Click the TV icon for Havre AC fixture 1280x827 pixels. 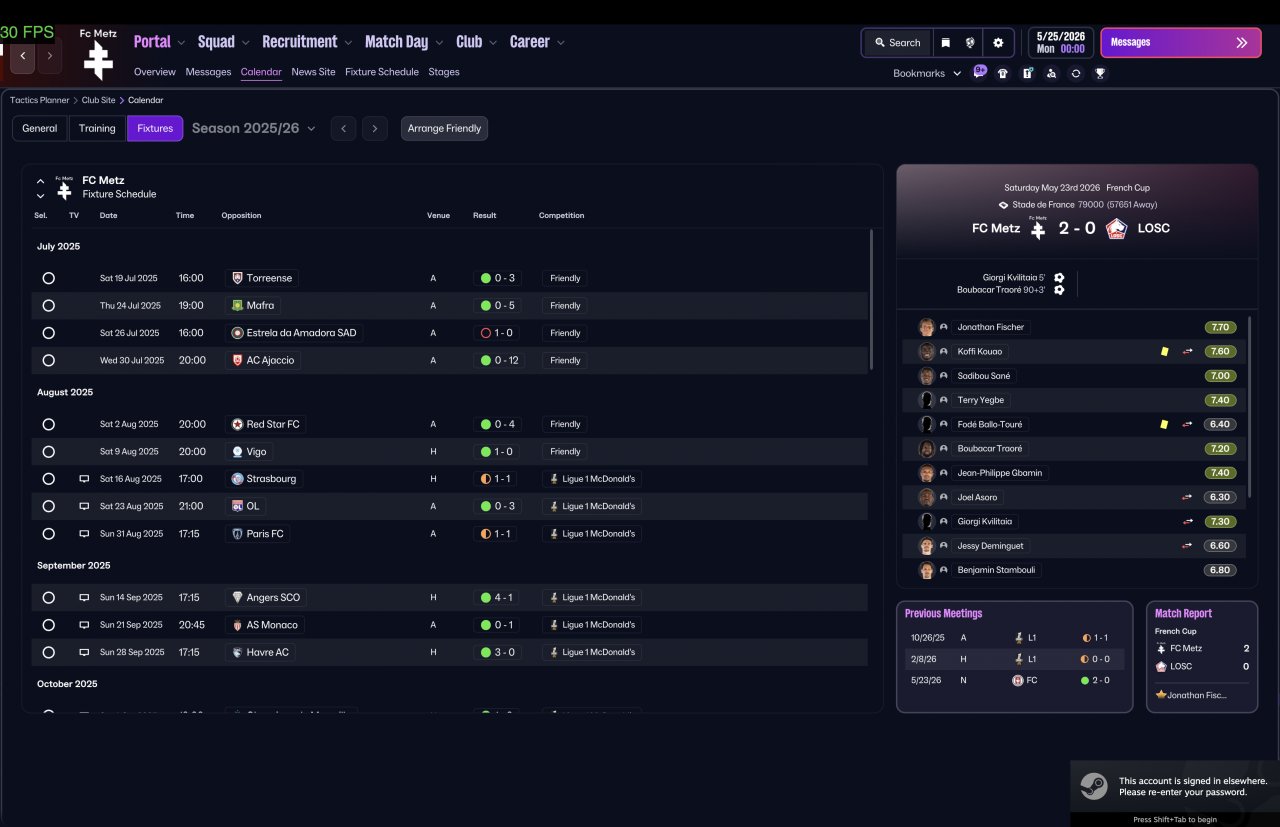(x=84, y=652)
